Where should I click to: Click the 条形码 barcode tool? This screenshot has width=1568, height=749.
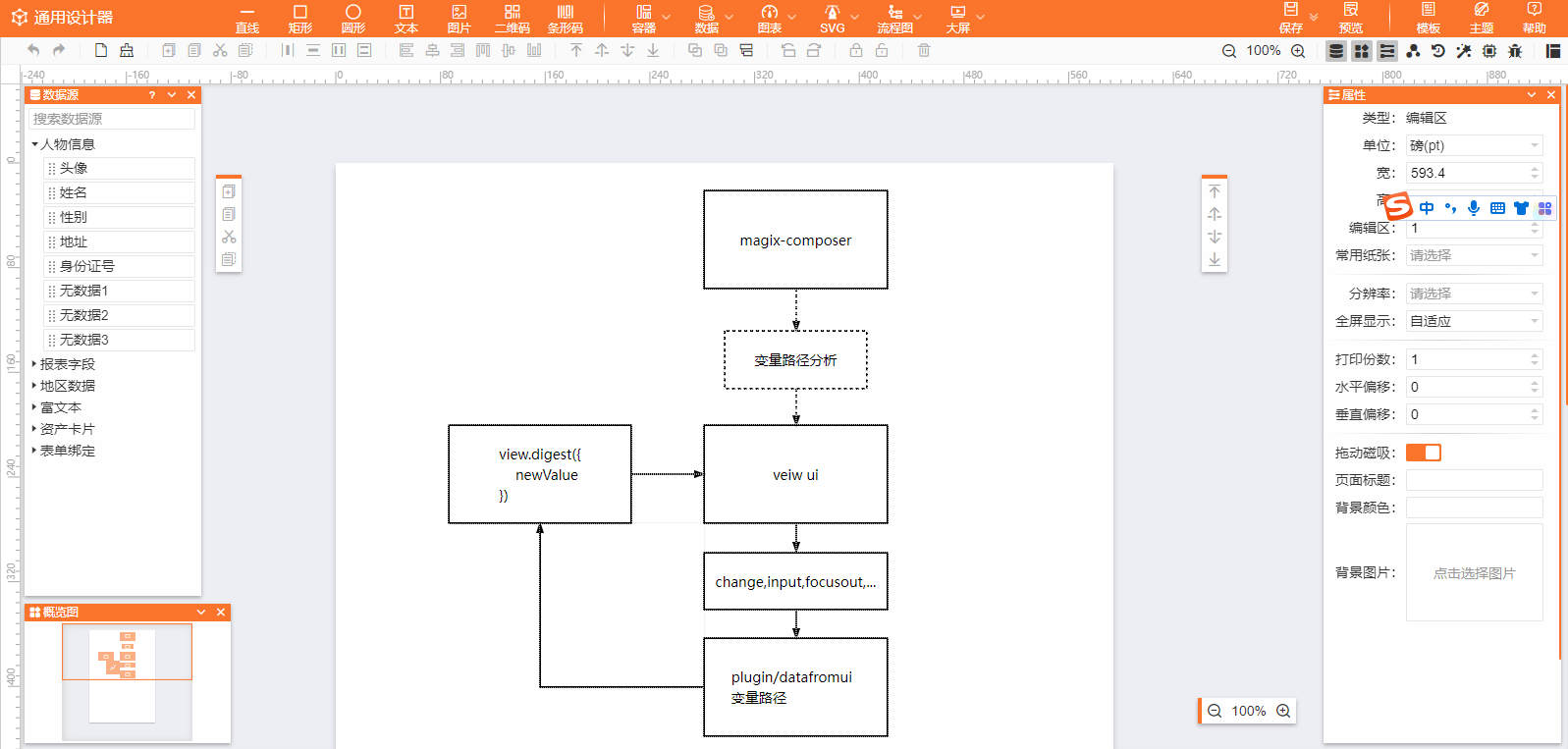(x=566, y=19)
